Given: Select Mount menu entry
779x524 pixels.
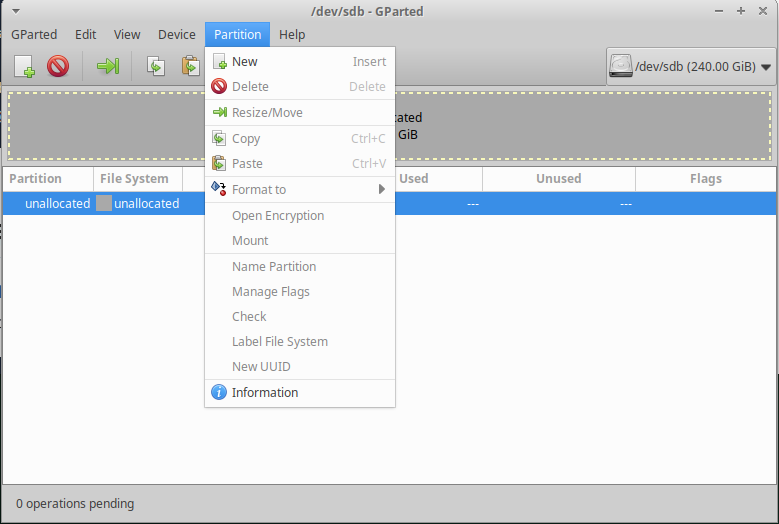Looking at the screenshot, I should (300, 240).
